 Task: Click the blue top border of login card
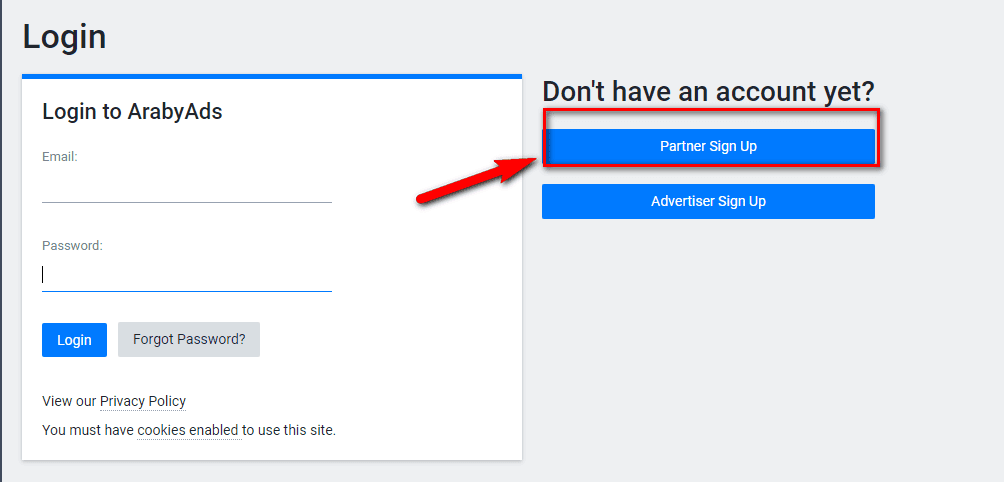pos(272,76)
